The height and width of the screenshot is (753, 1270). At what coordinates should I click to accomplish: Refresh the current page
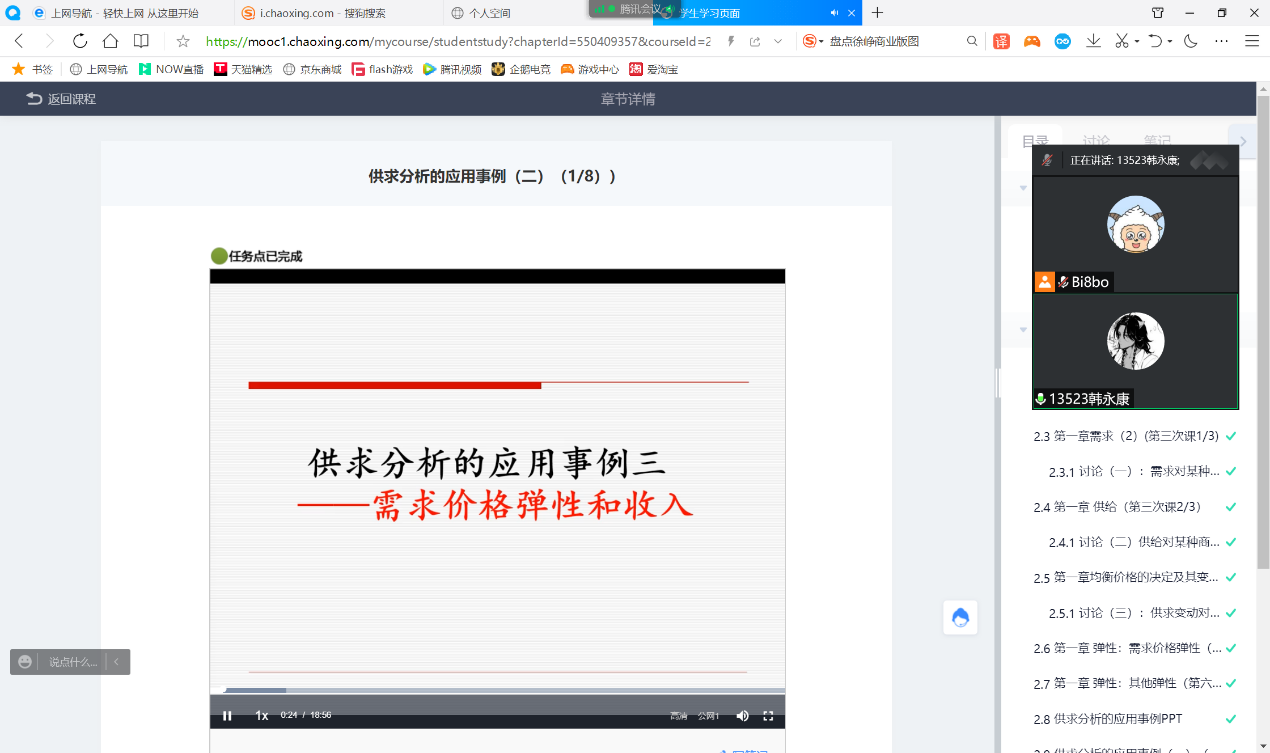click(x=80, y=41)
